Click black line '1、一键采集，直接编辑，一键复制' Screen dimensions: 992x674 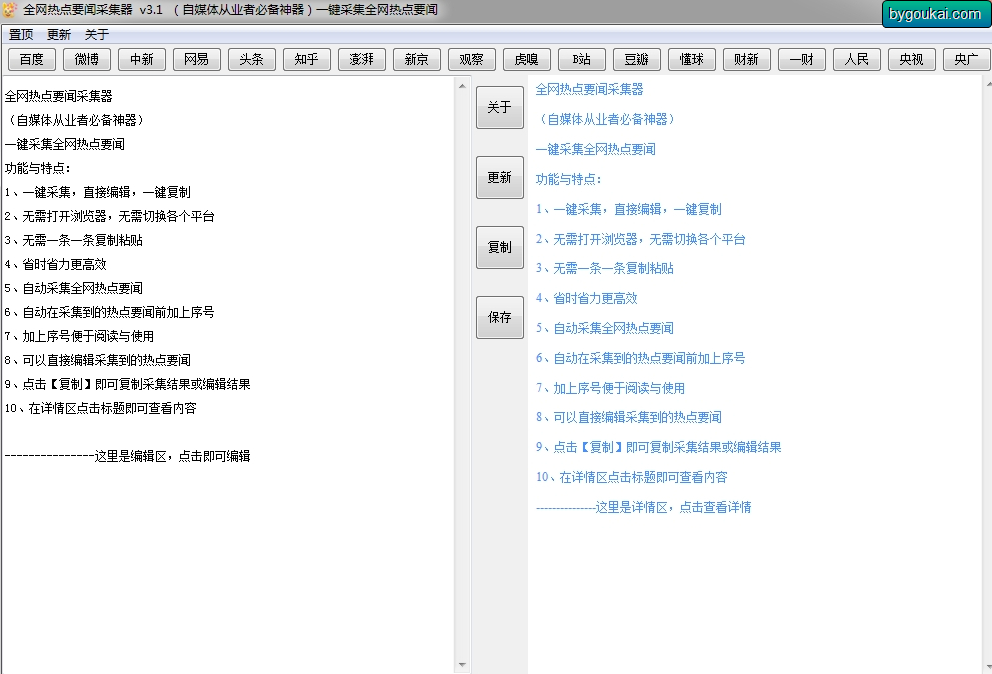pos(97,192)
